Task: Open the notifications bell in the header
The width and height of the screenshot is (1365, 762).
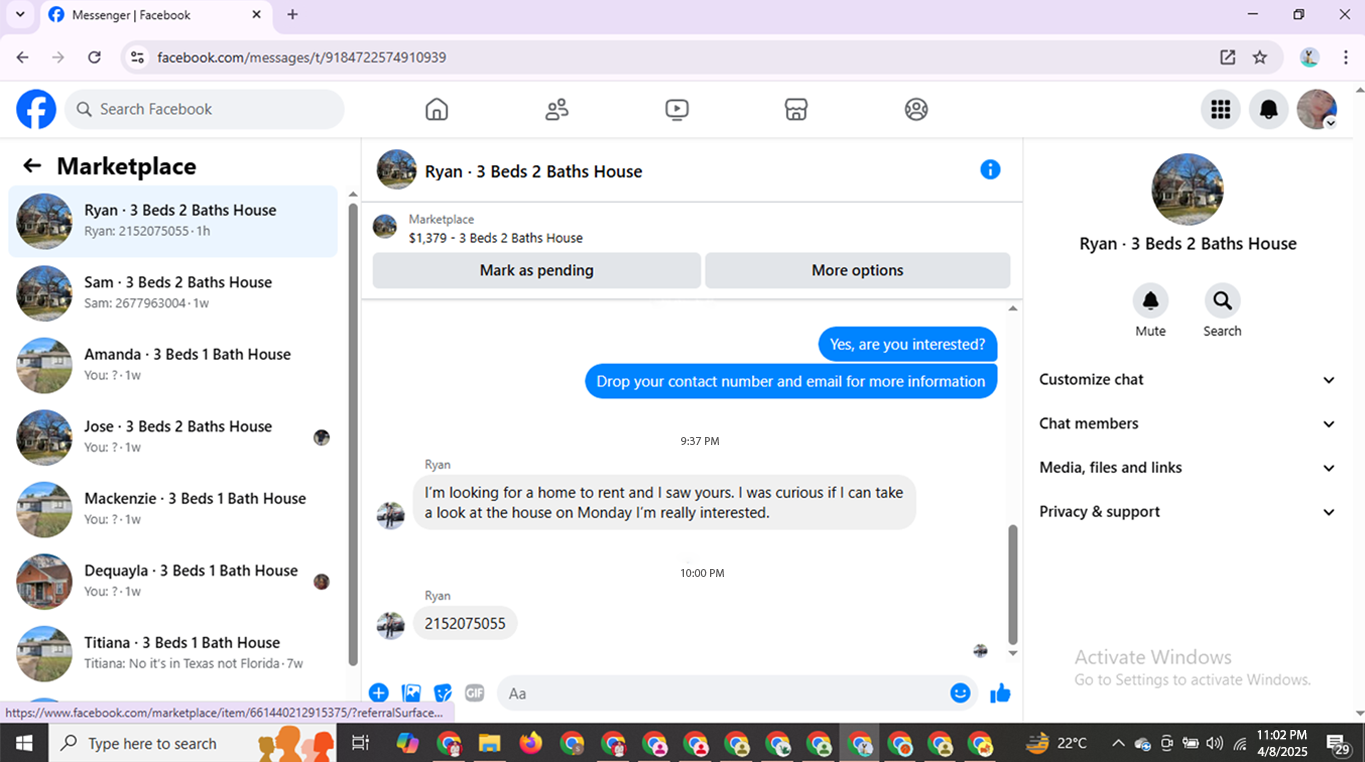Action: (1269, 109)
